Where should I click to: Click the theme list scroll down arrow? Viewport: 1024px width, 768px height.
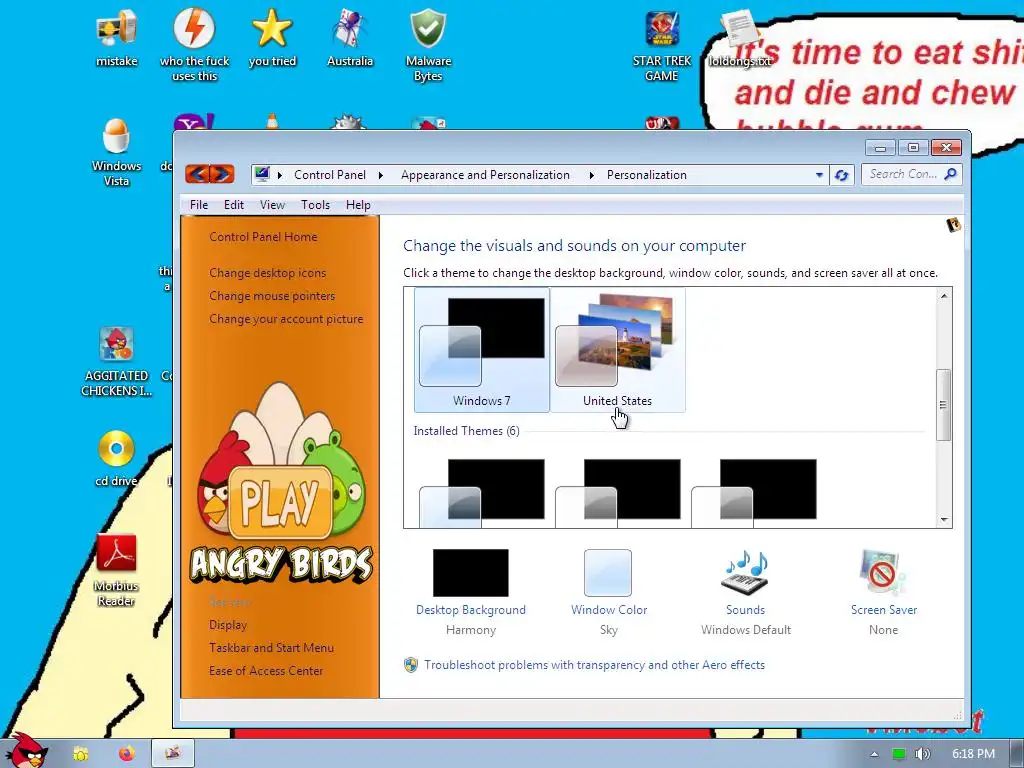(x=944, y=520)
